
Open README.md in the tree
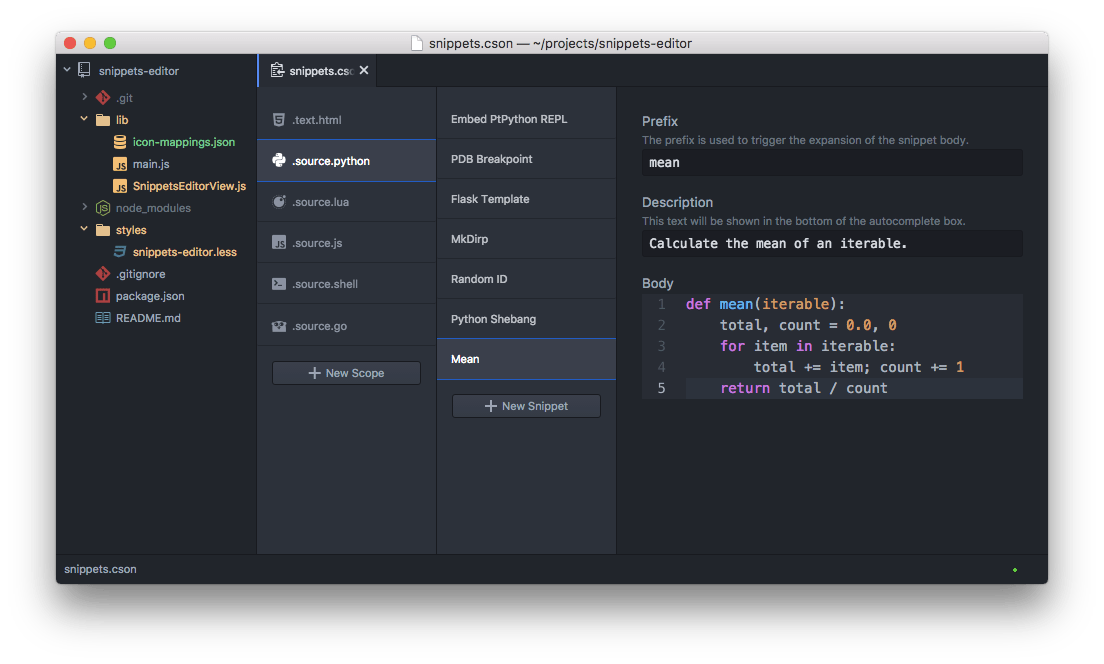click(148, 318)
